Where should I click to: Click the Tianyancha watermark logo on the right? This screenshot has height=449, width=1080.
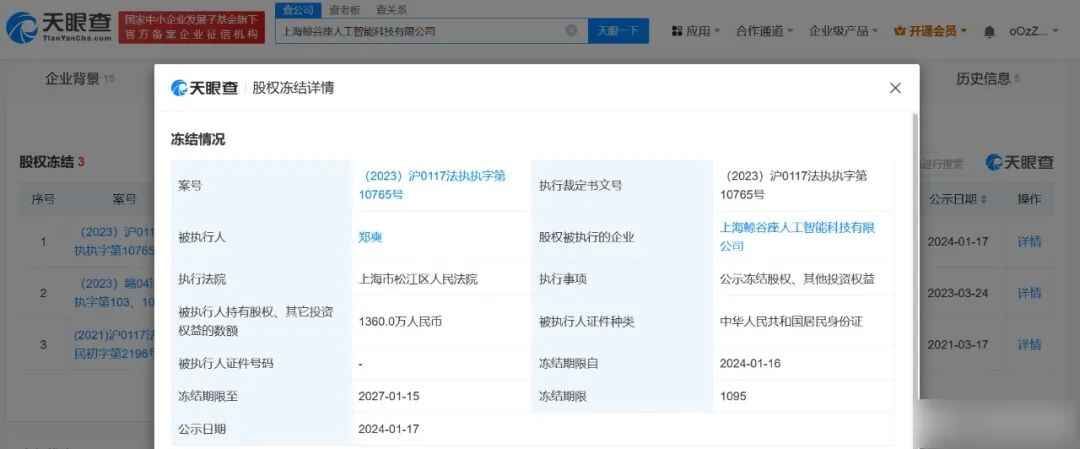(1019, 162)
